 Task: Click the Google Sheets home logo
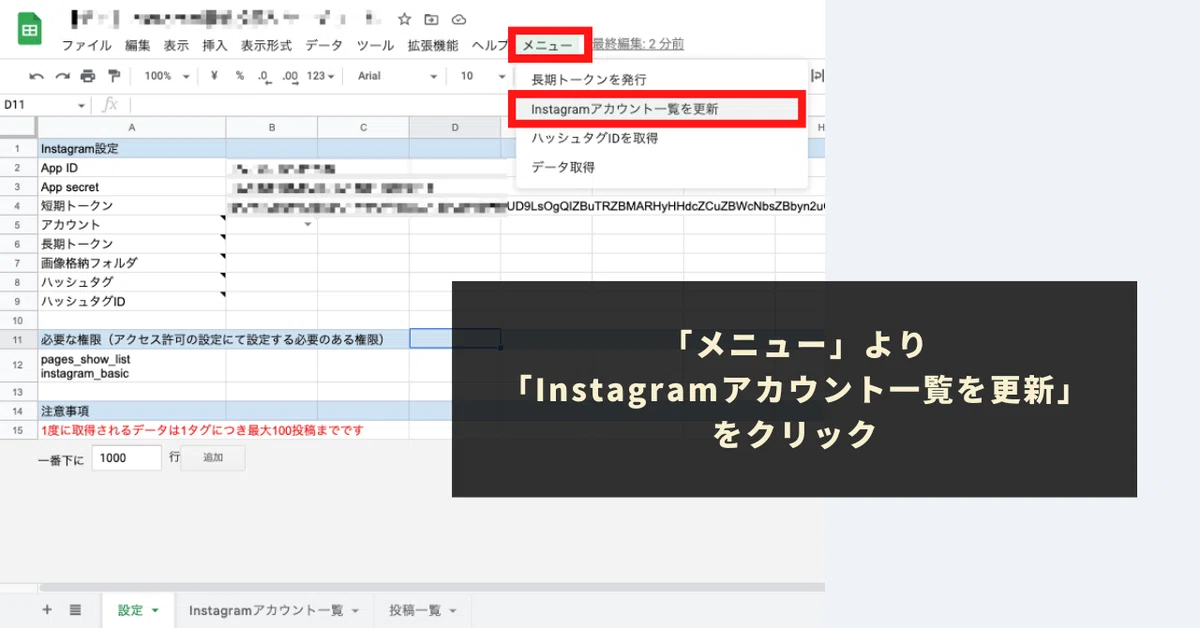30,30
